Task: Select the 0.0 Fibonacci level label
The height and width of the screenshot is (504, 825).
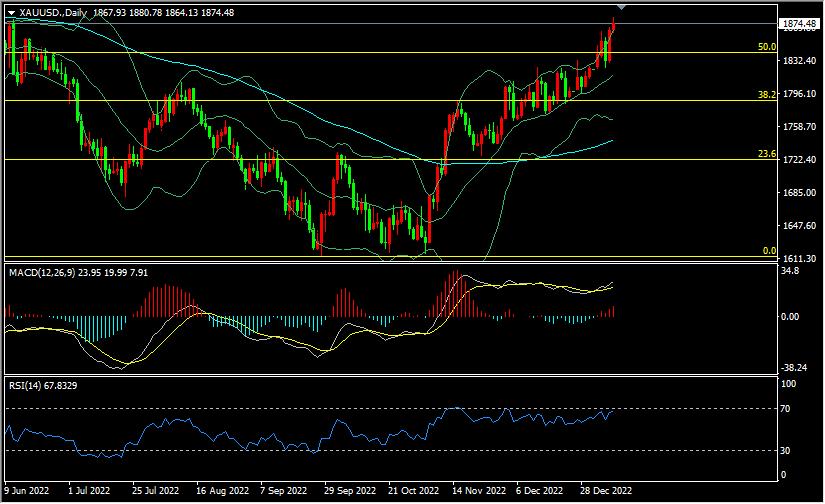Action: (769, 251)
